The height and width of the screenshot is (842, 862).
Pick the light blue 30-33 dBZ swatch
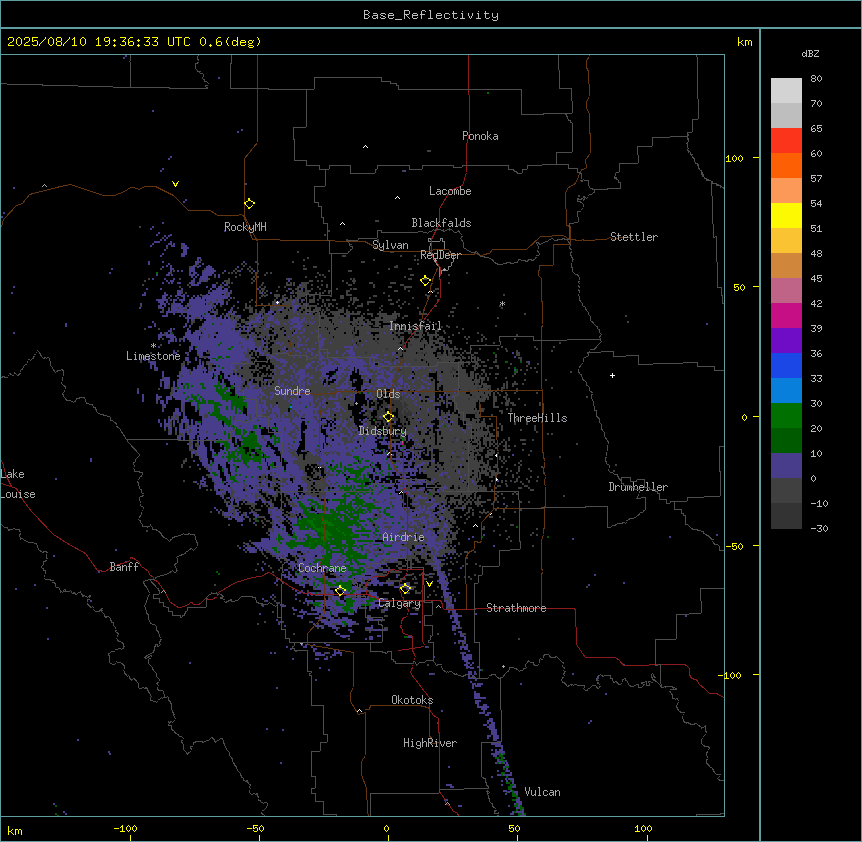(x=786, y=391)
